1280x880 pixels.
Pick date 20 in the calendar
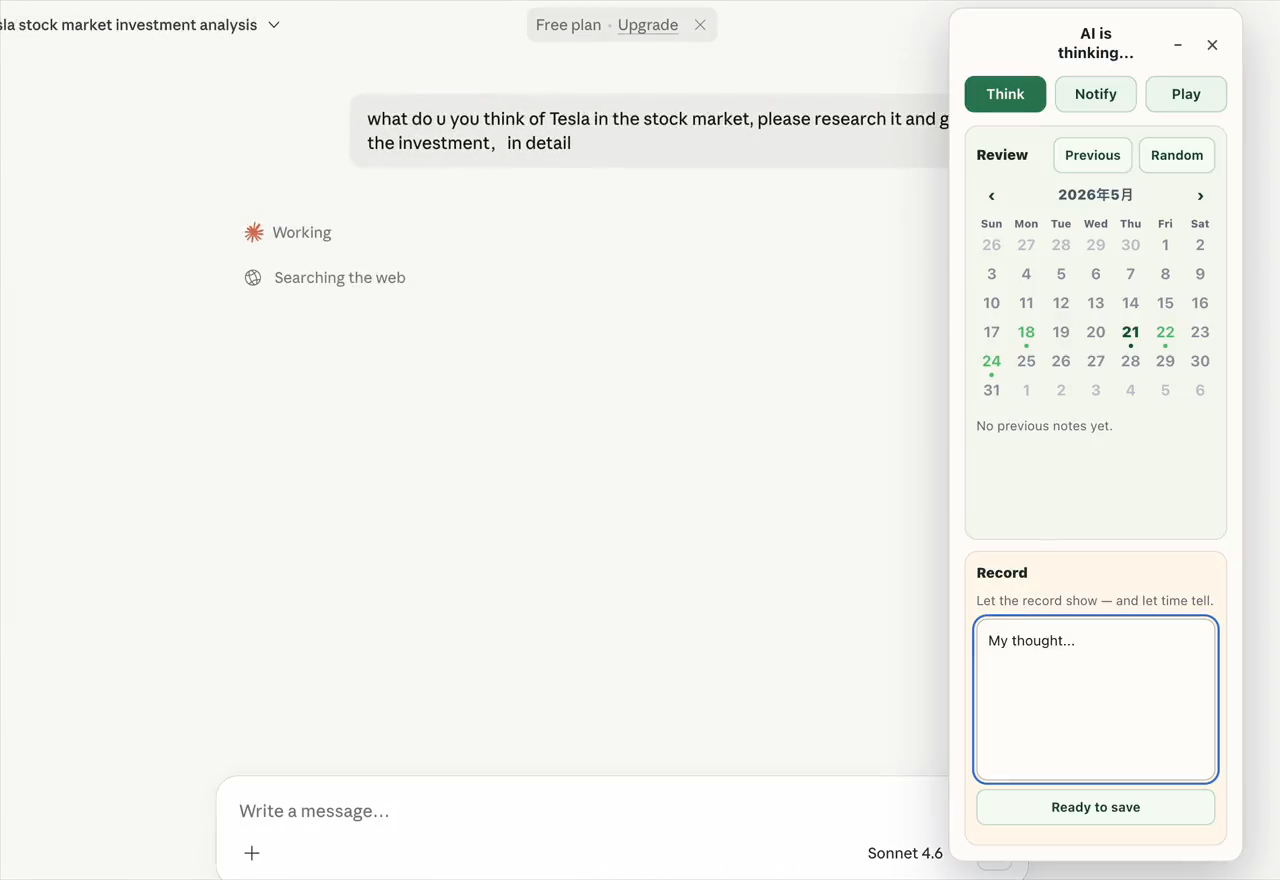point(1096,332)
